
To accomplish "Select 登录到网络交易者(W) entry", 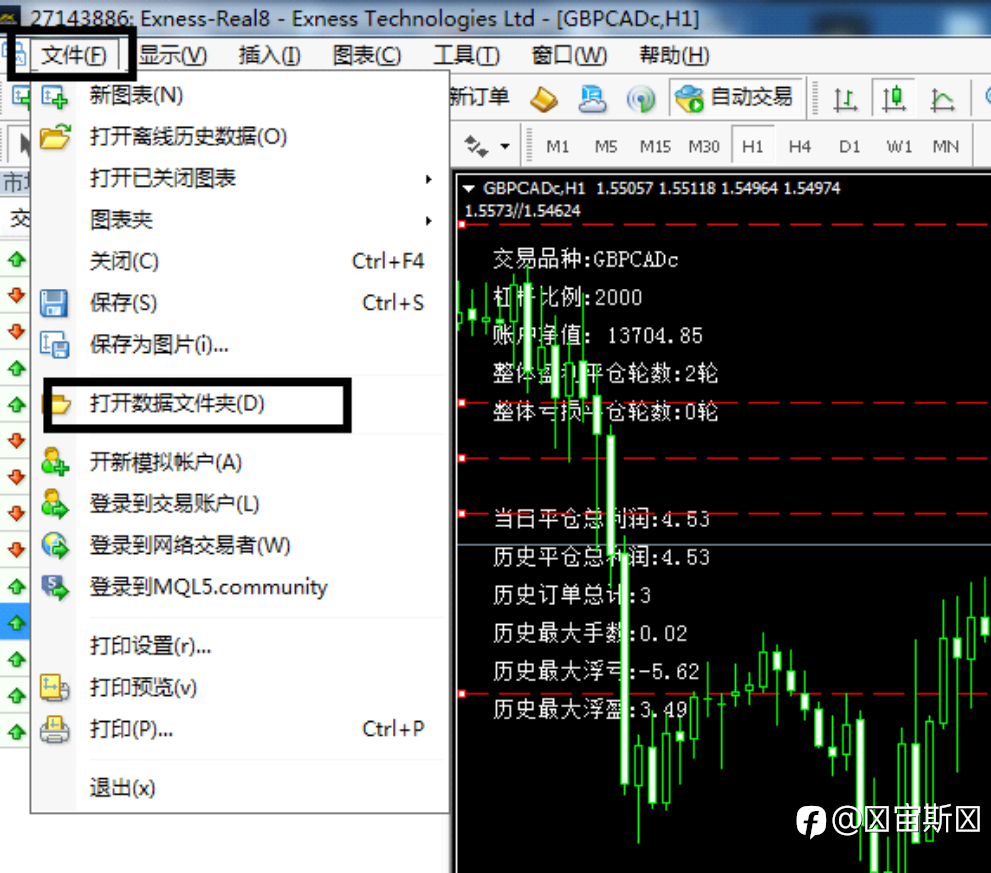I will click(x=240, y=545).
